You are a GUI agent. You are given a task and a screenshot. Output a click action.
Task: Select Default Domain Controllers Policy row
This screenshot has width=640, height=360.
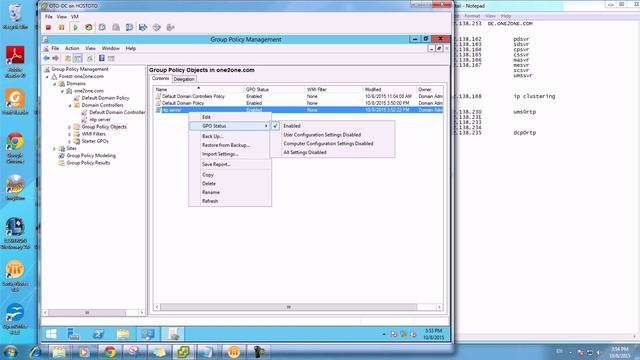(x=298, y=96)
